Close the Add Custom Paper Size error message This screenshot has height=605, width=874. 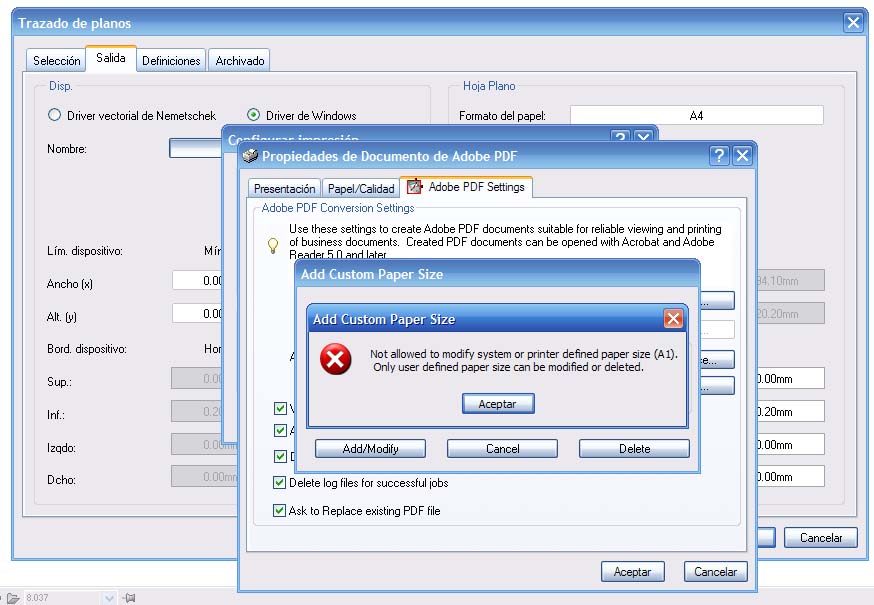(673, 318)
